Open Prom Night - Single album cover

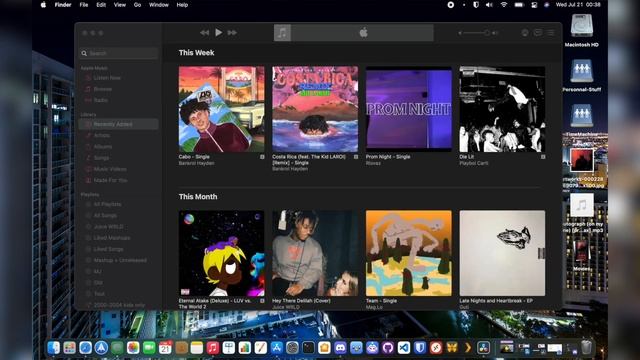pyautogui.click(x=409, y=109)
